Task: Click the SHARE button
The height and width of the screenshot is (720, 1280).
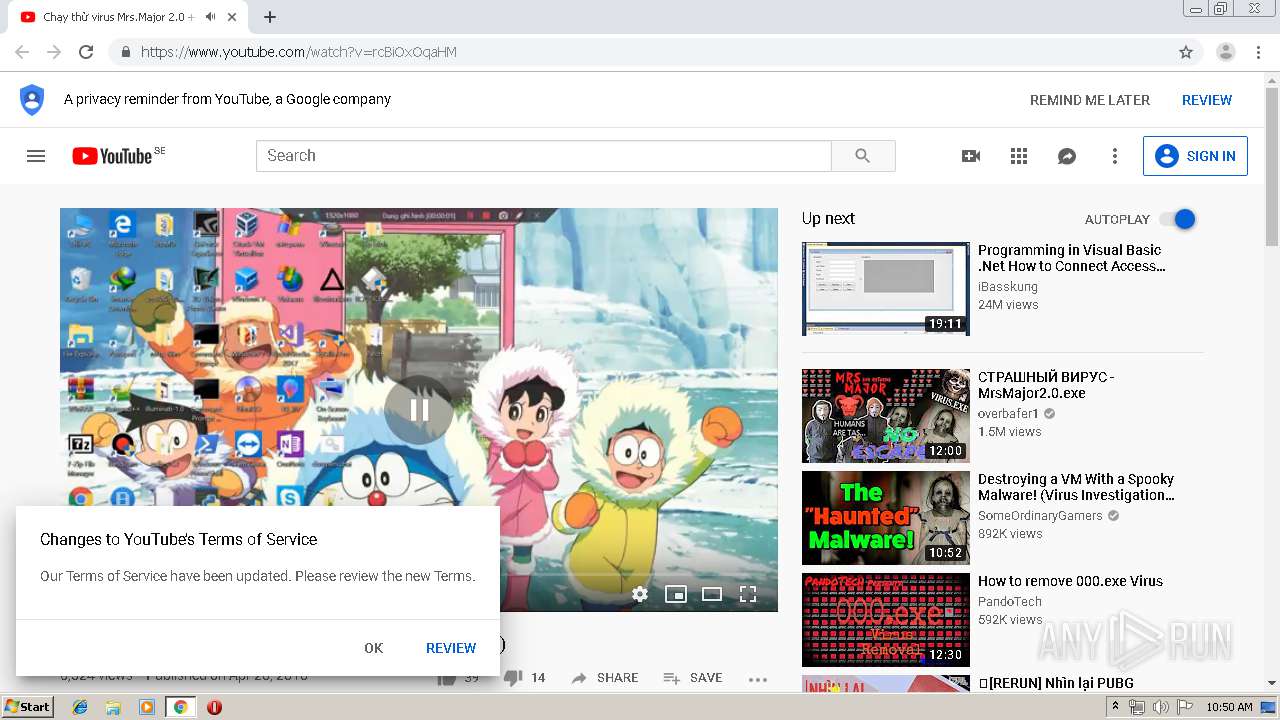Action: [605, 678]
